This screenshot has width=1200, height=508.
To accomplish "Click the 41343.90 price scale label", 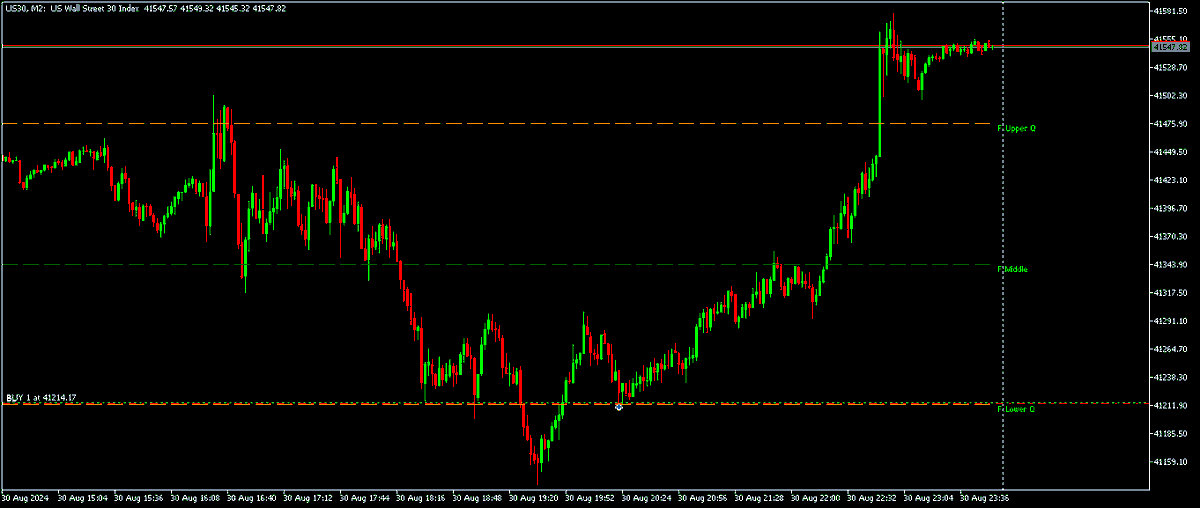I will click(x=1170, y=265).
